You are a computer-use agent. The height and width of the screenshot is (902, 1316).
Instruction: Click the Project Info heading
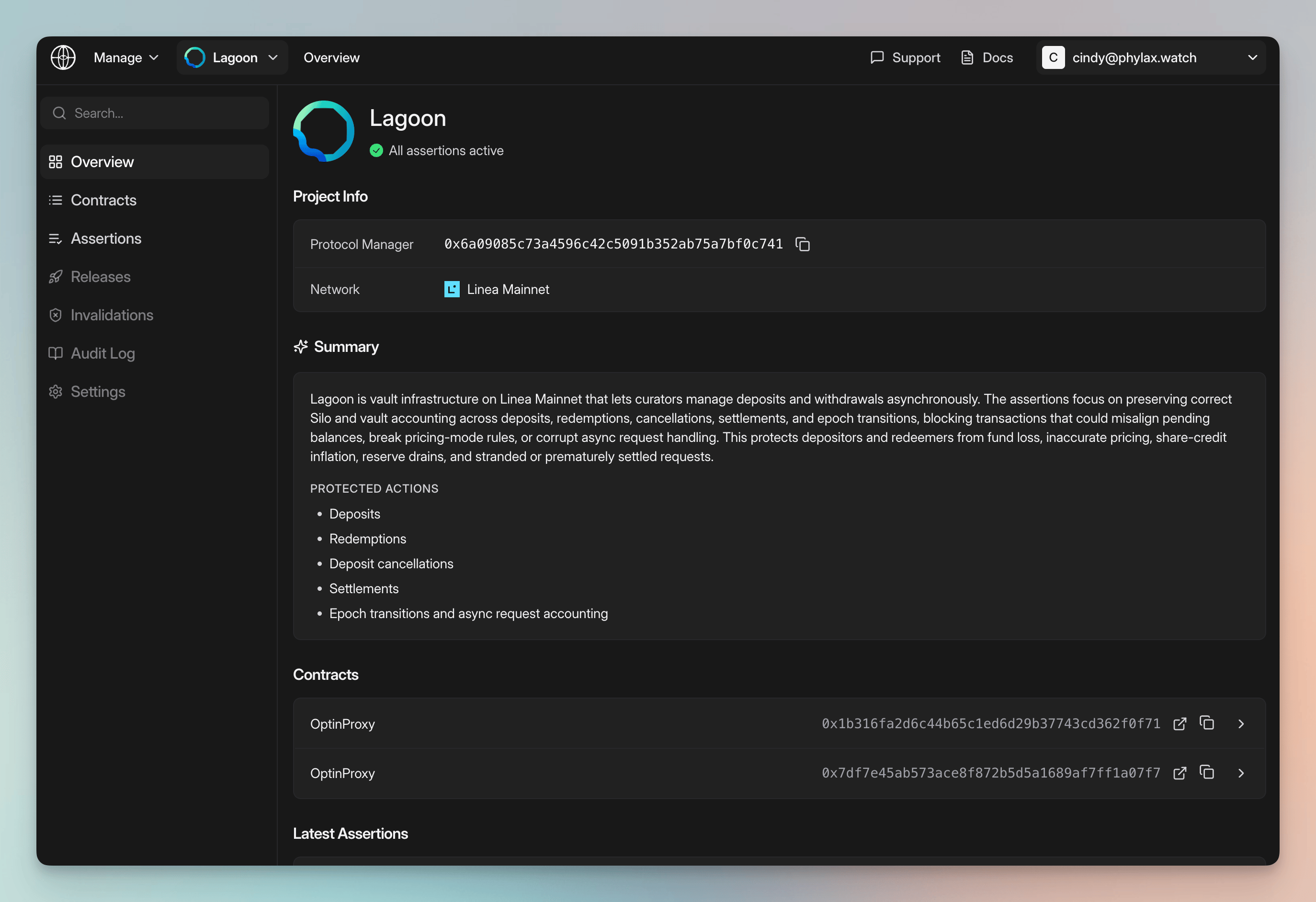330,196
